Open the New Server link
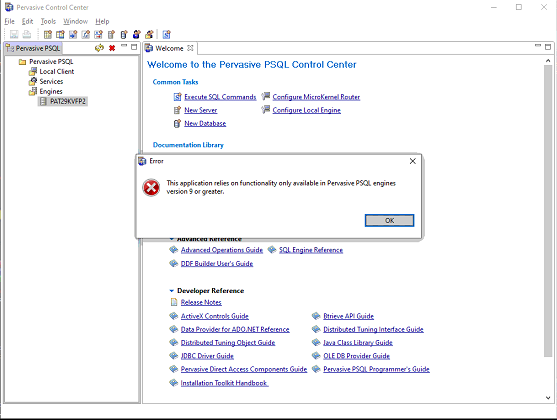Screen dimensions: 557x420 (200, 110)
